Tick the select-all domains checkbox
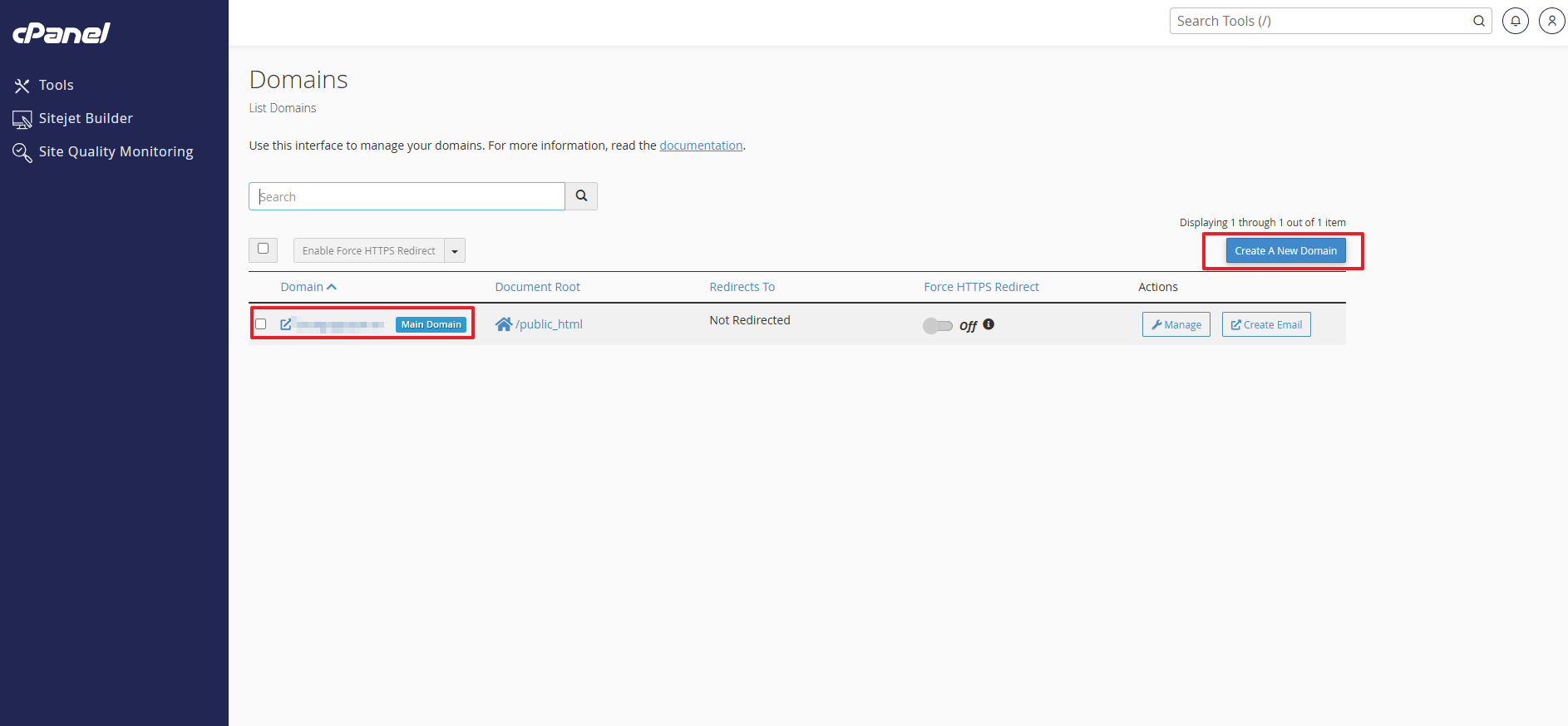The width and height of the screenshot is (1568, 726). click(x=263, y=249)
